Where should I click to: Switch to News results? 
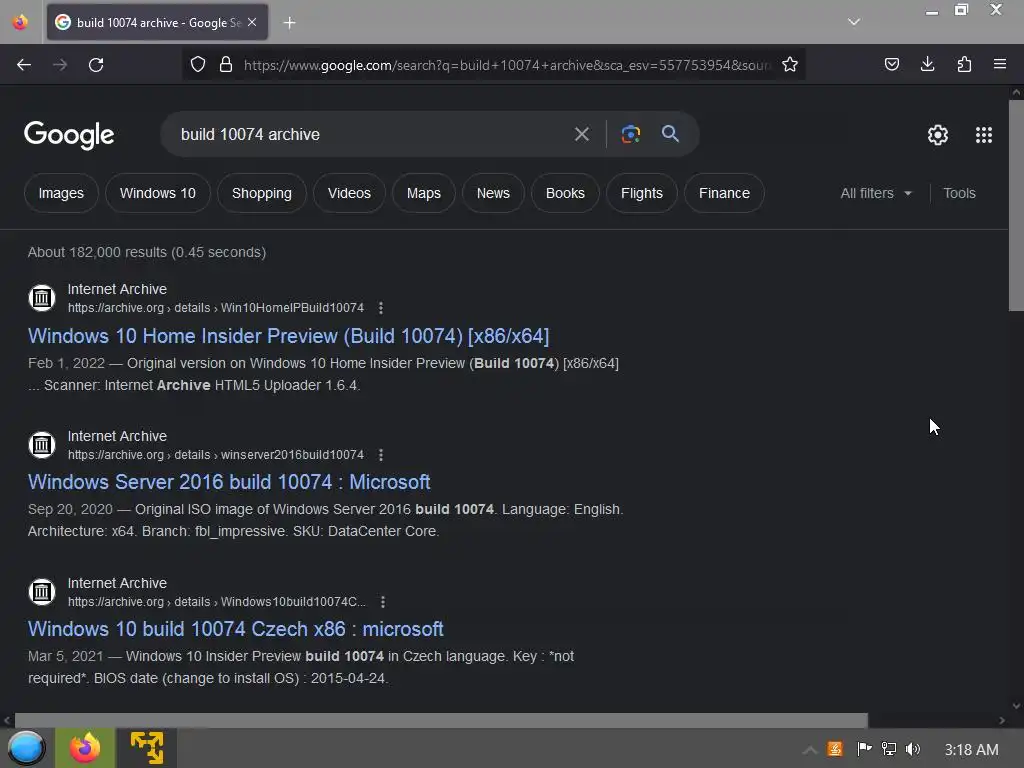pyautogui.click(x=493, y=193)
